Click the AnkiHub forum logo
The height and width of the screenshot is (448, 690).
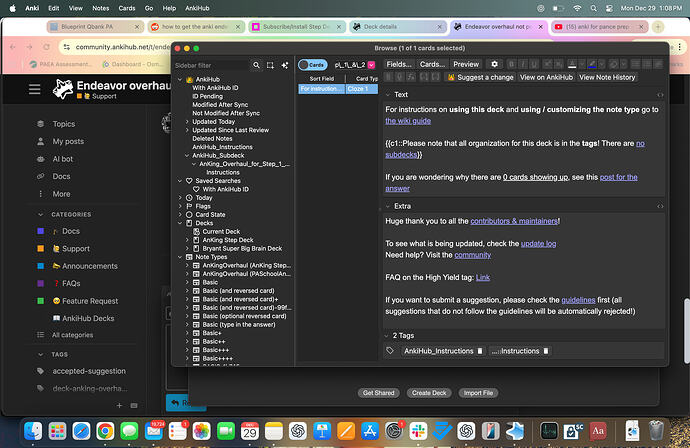63,89
